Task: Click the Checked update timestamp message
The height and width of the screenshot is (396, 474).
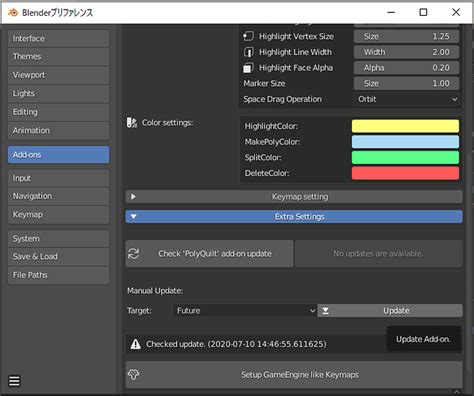Action: pos(236,344)
